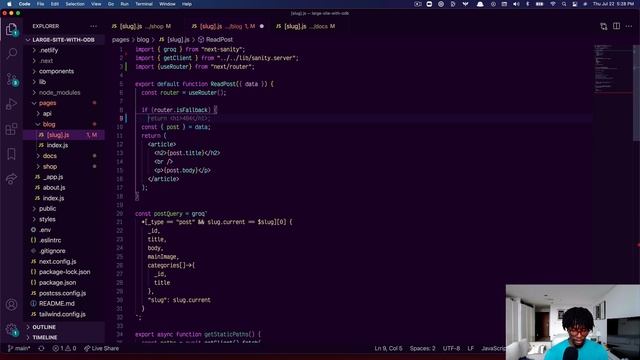Show errors and warnings count

pyautogui.click(x=64, y=348)
